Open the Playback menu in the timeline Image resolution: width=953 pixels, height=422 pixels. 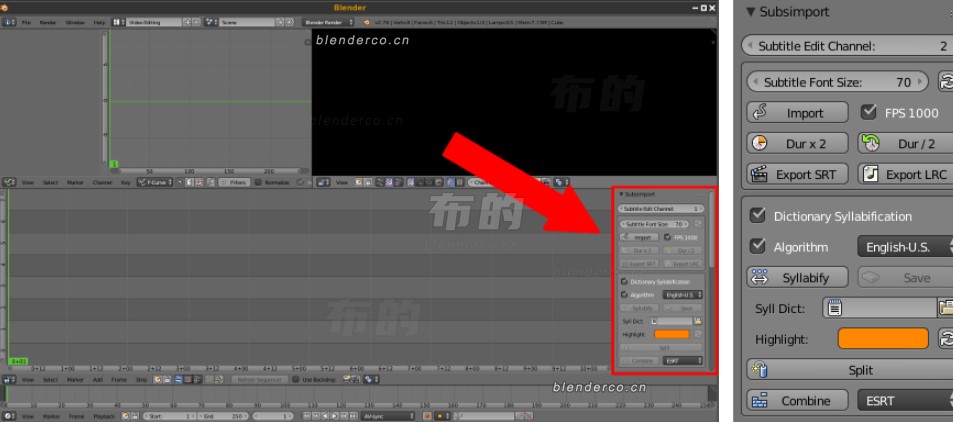[104, 417]
